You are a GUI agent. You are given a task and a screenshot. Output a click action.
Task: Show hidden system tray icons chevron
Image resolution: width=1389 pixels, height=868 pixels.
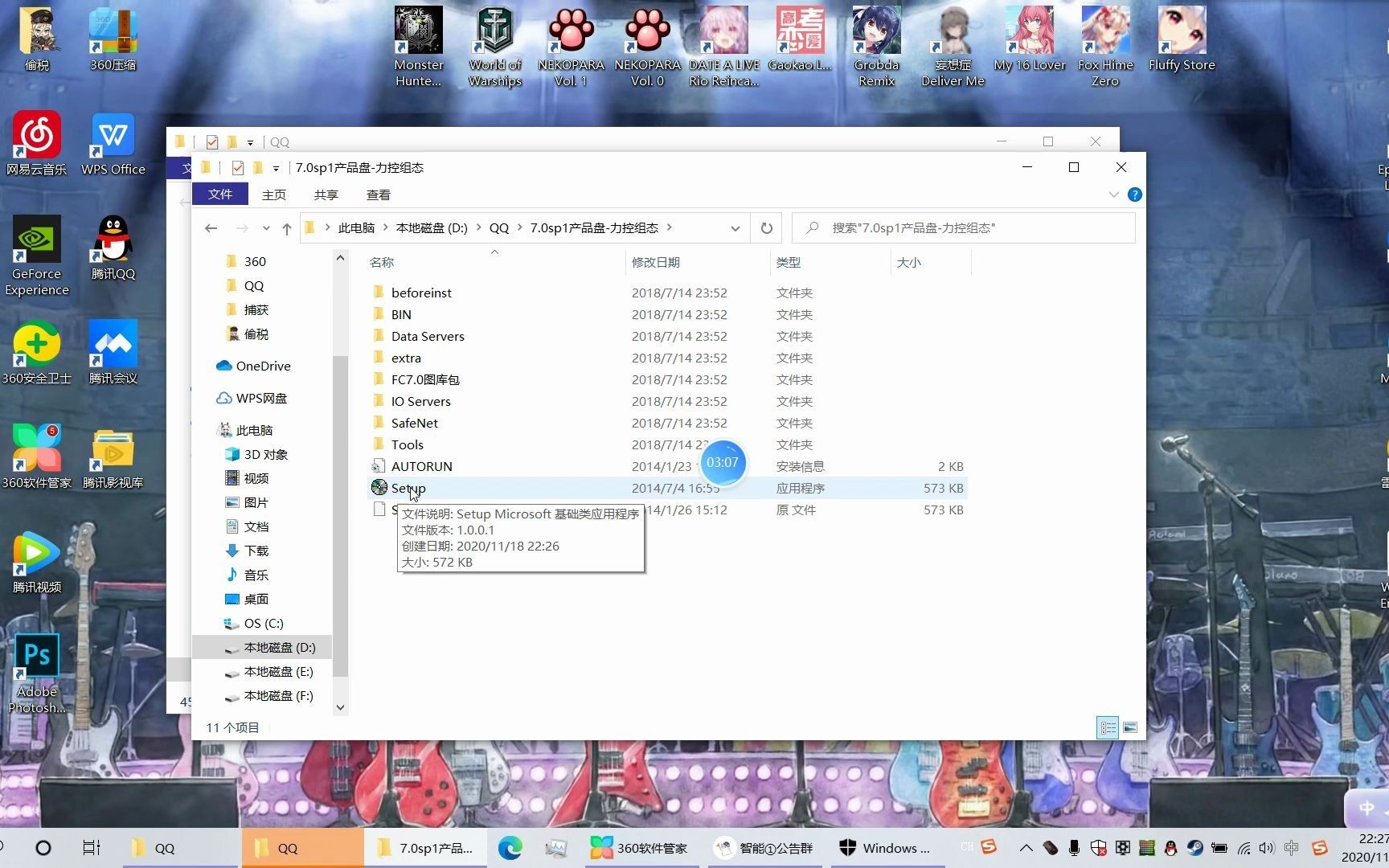[x=1026, y=848]
